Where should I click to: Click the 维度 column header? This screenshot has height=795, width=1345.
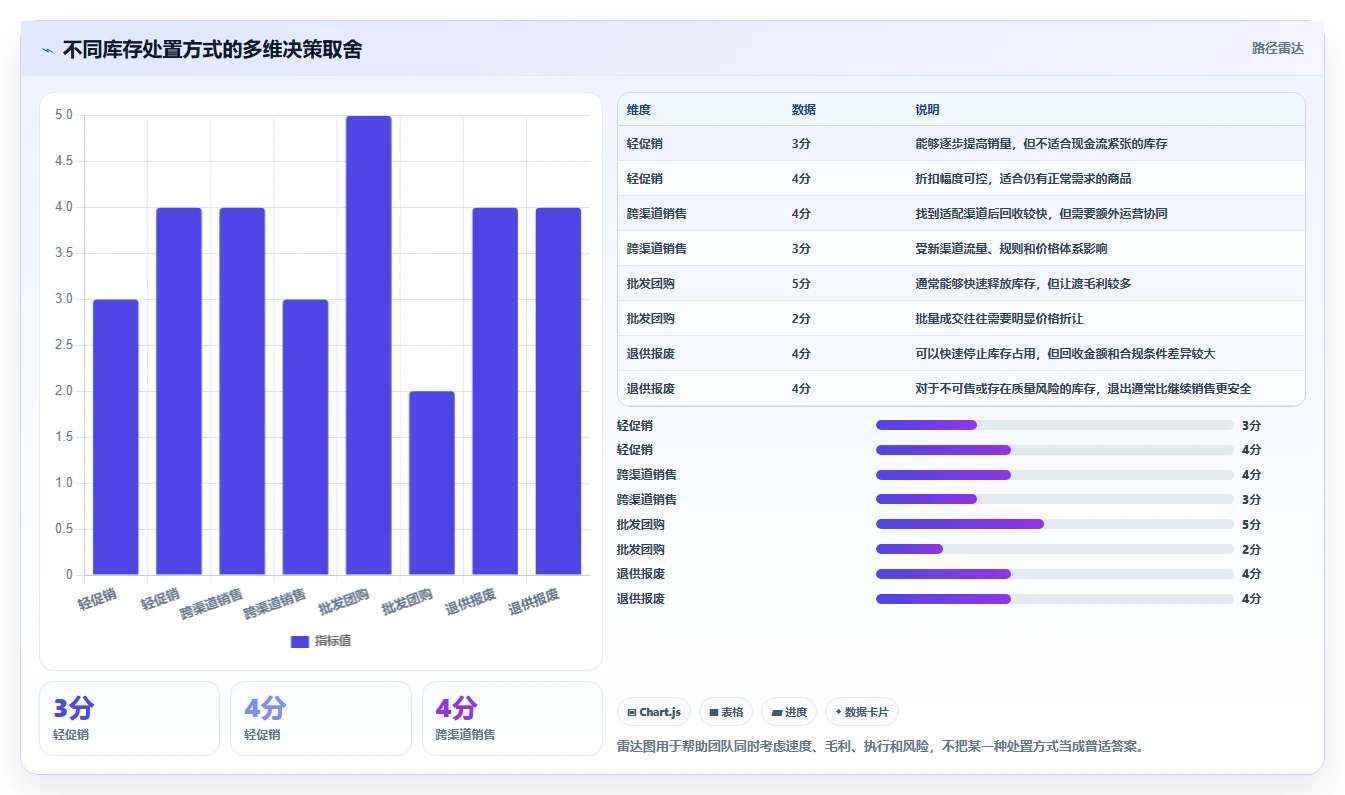639,110
